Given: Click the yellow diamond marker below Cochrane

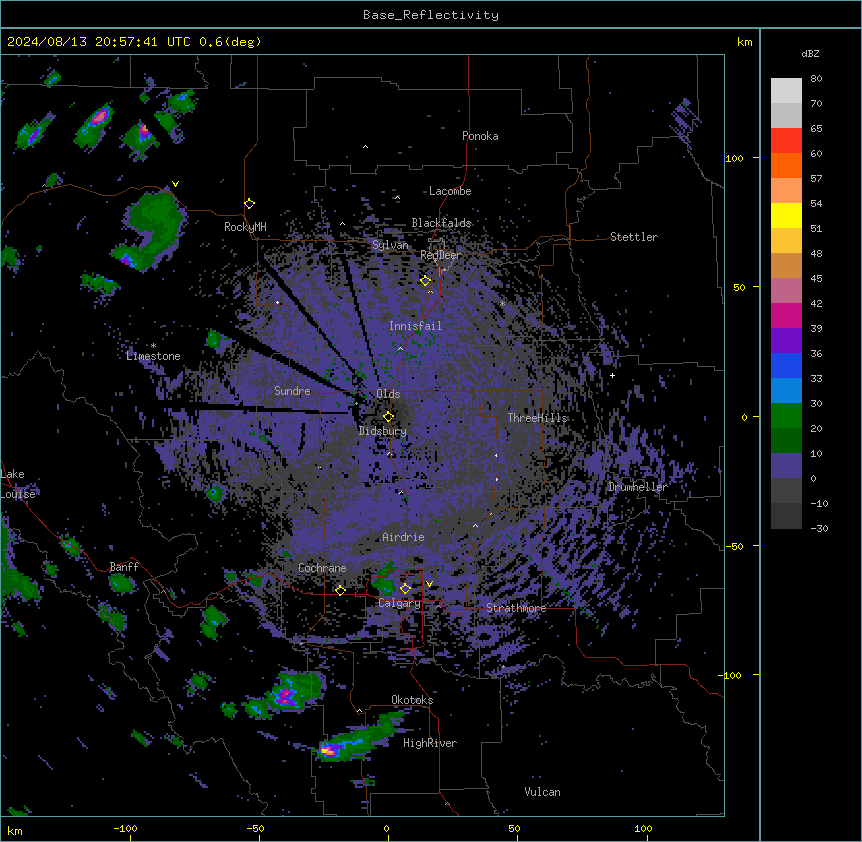Looking at the screenshot, I should click(x=340, y=590).
